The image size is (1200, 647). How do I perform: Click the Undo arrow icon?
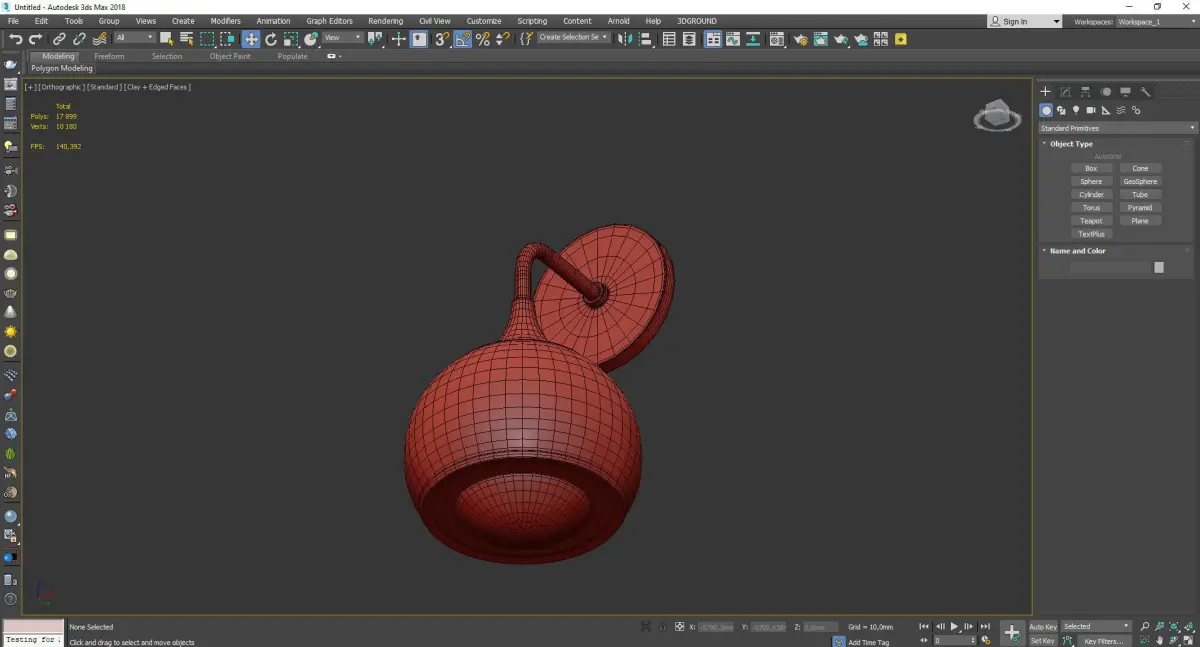coord(15,39)
